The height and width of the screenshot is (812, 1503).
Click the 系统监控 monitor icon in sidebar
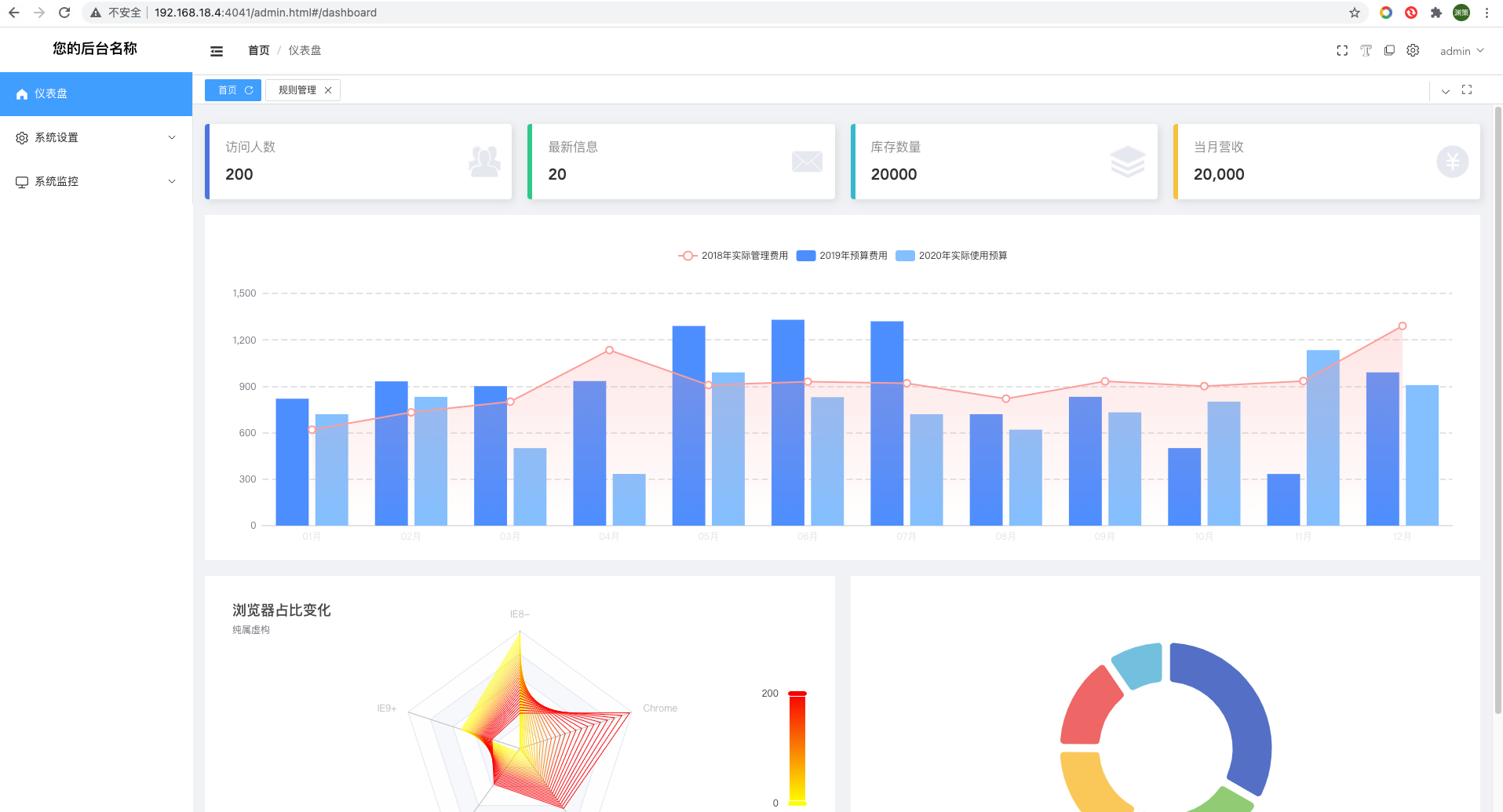point(22,182)
